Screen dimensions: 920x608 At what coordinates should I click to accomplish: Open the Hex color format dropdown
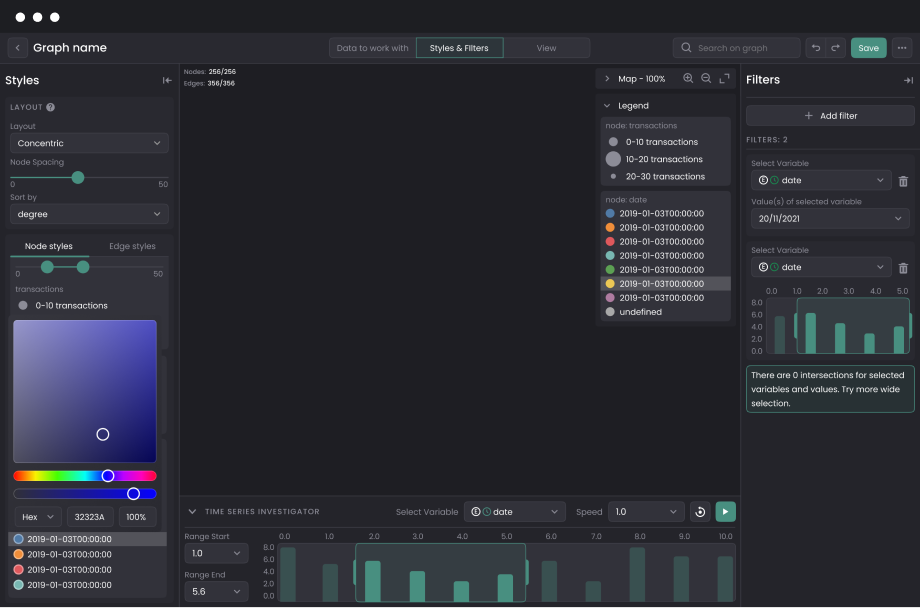[x=38, y=517]
